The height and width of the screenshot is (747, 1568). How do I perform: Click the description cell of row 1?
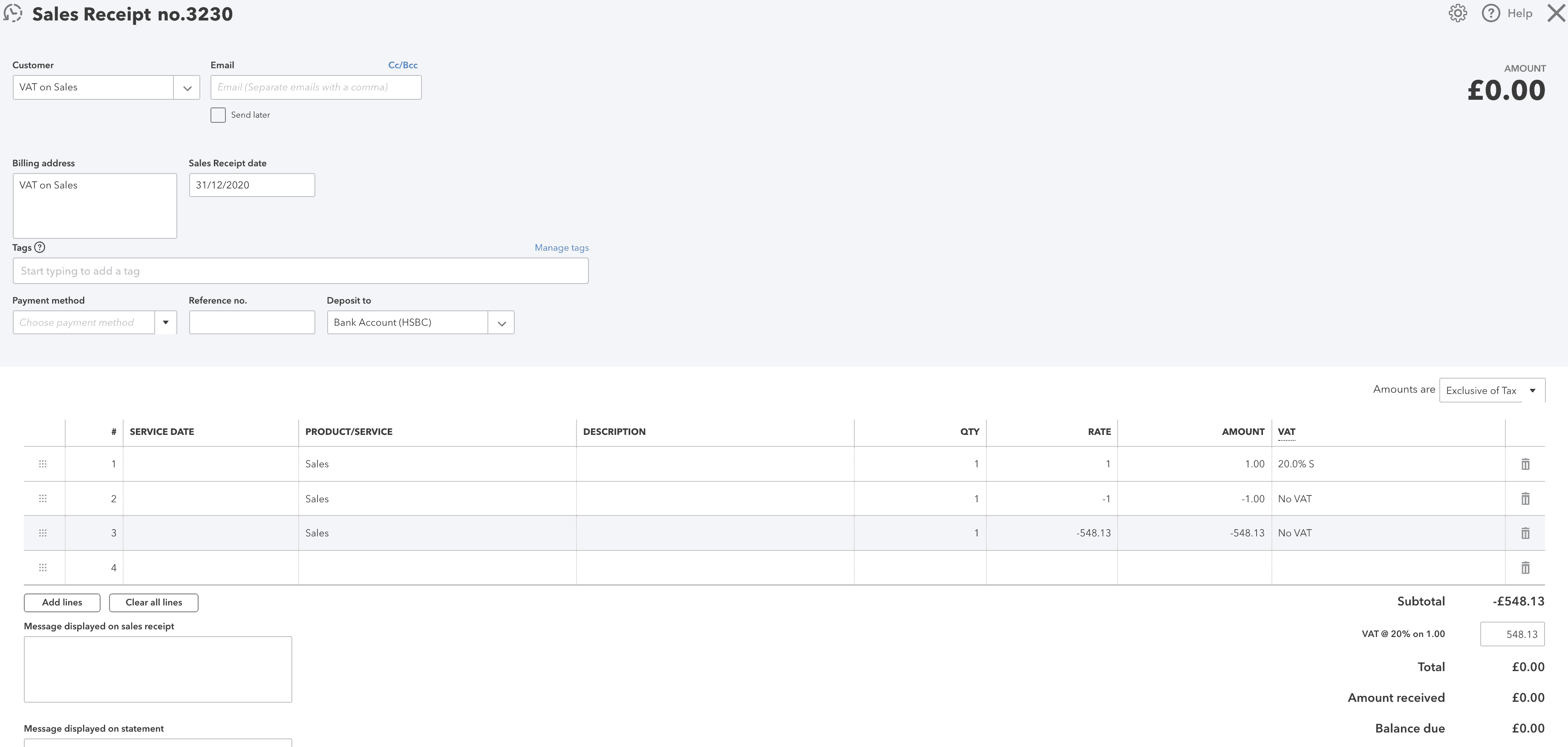[715, 464]
